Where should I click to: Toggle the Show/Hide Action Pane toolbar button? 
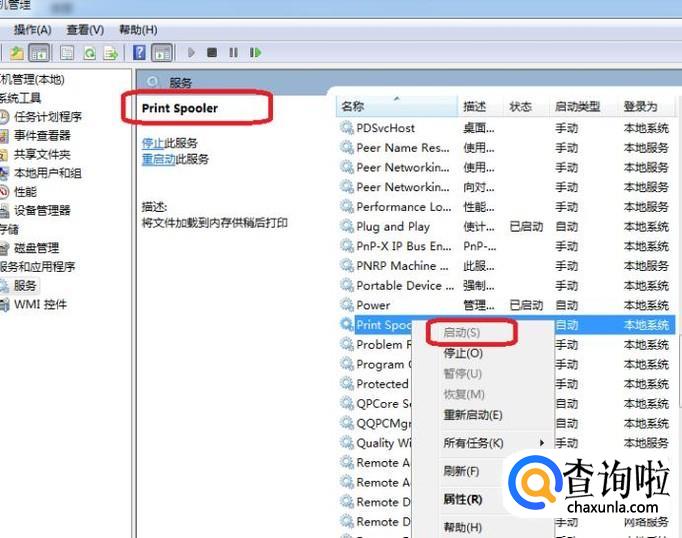[x=162, y=52]
